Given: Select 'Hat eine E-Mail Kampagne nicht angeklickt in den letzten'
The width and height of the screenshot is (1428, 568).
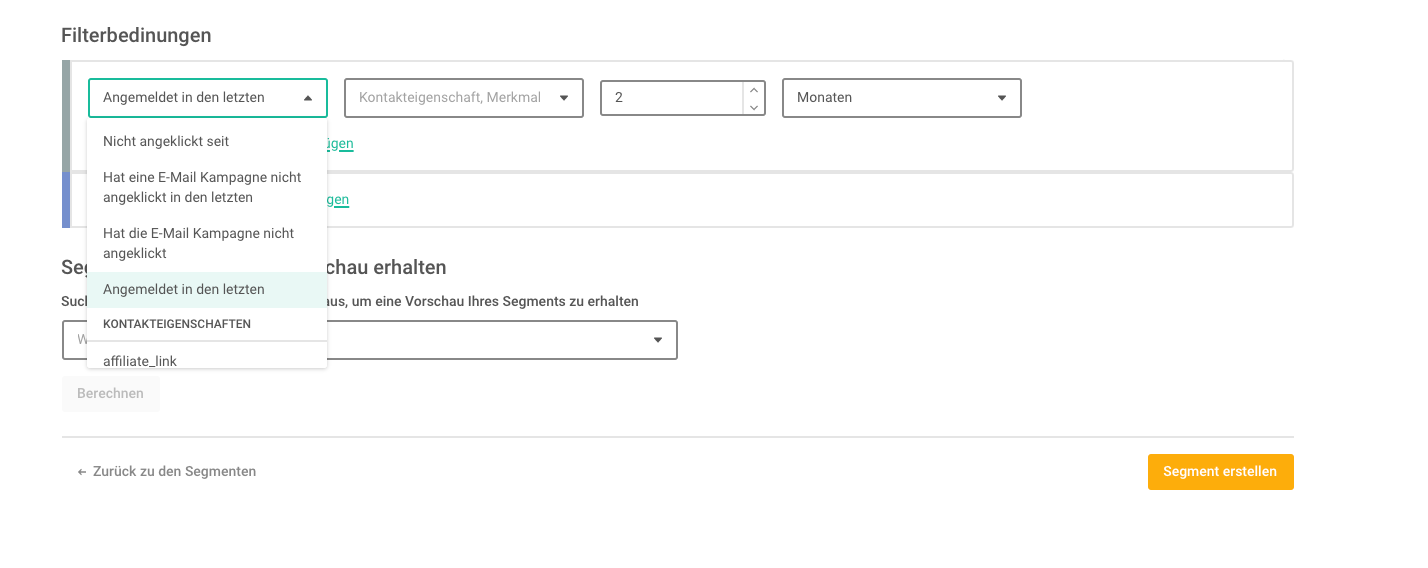Looking at the screenshot, I should click(x=207, y=187).
